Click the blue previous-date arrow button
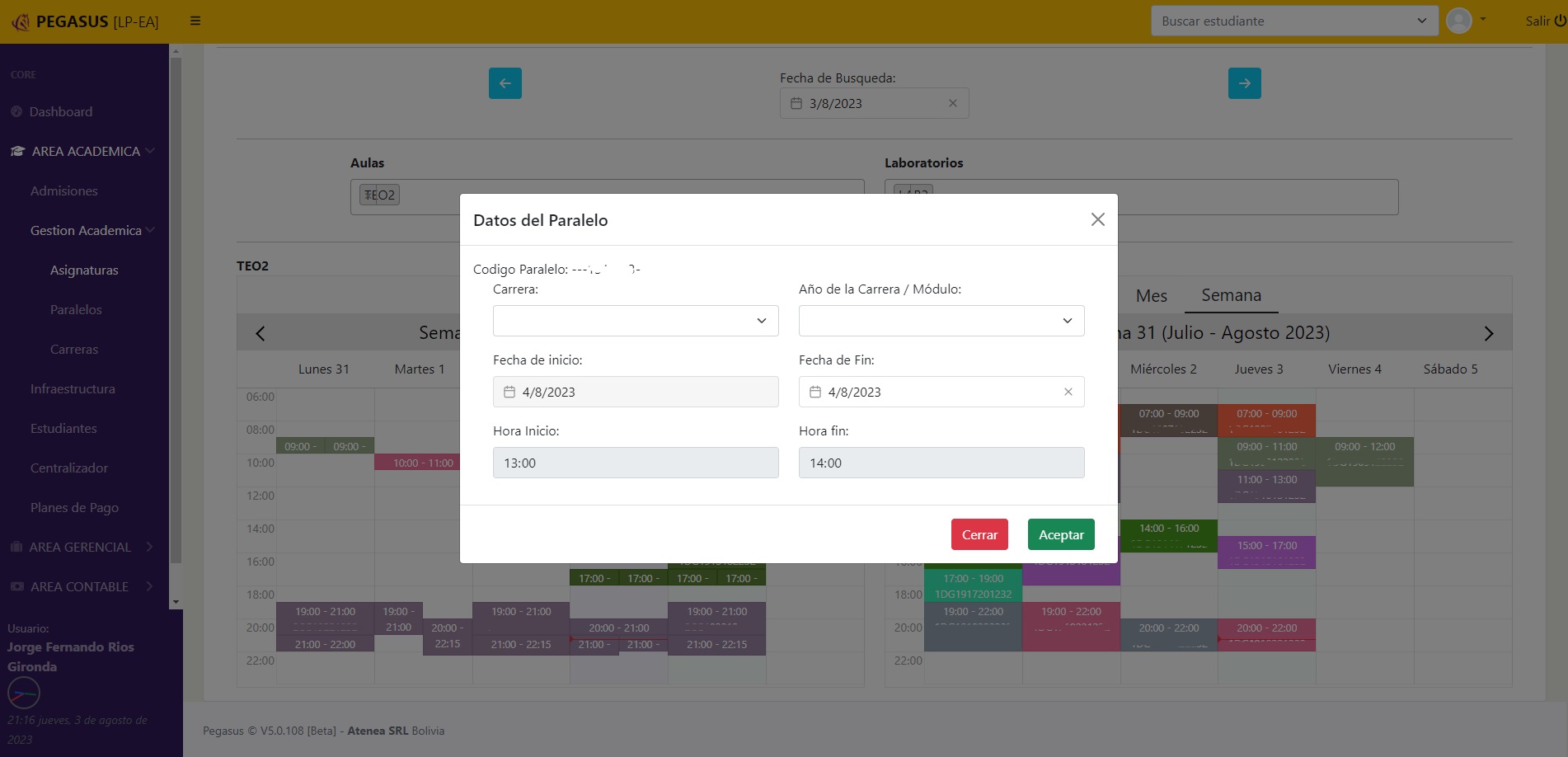Image resolution: width=1568 pixels, height=757 pixels. coord(505,83)
